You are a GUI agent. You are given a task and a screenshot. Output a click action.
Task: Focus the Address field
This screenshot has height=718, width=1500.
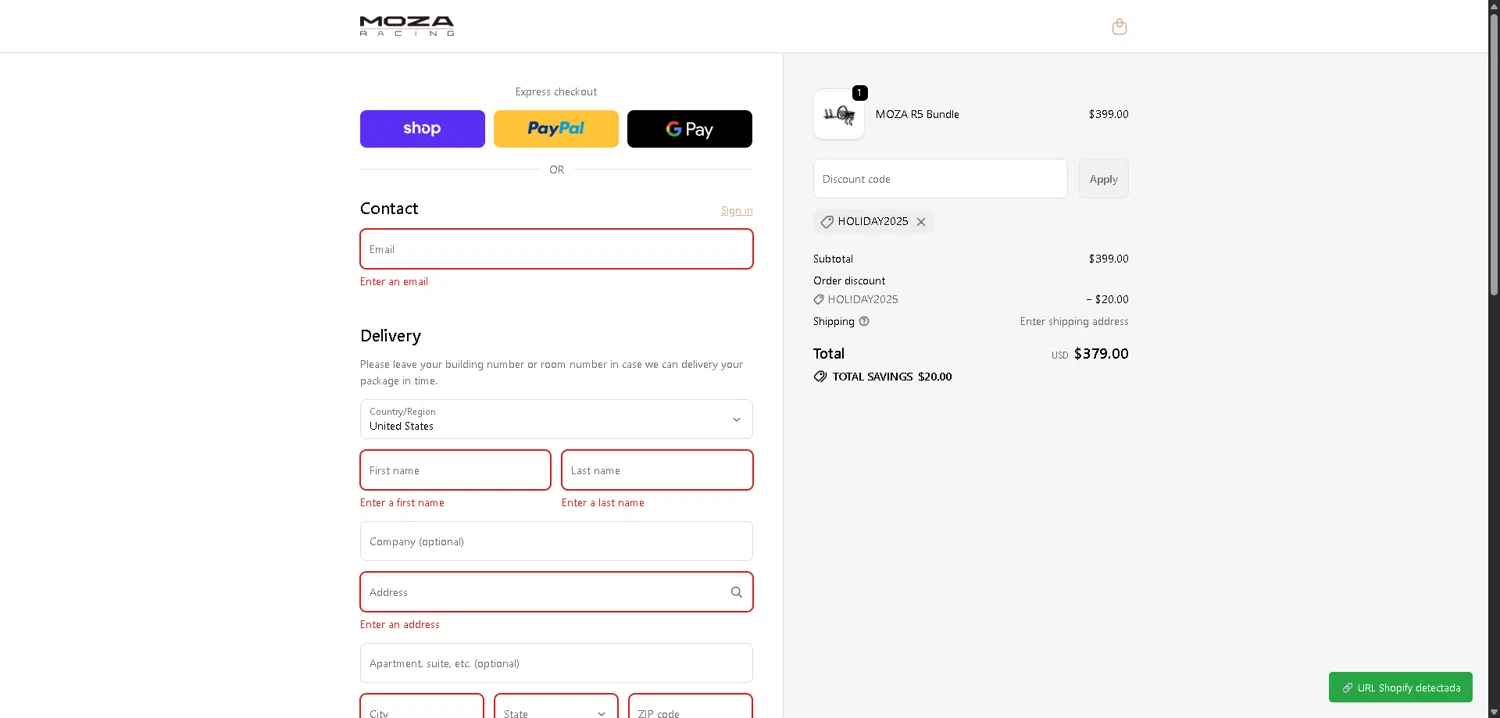click(x=556, y=592)
